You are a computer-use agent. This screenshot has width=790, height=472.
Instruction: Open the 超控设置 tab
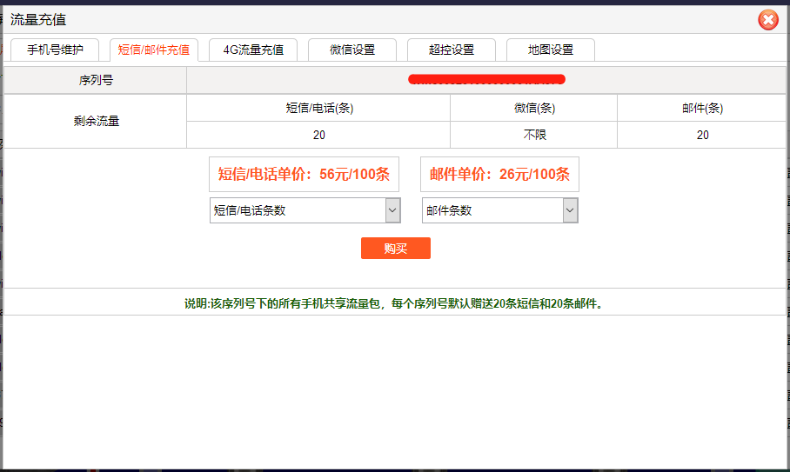click(451, 50)
